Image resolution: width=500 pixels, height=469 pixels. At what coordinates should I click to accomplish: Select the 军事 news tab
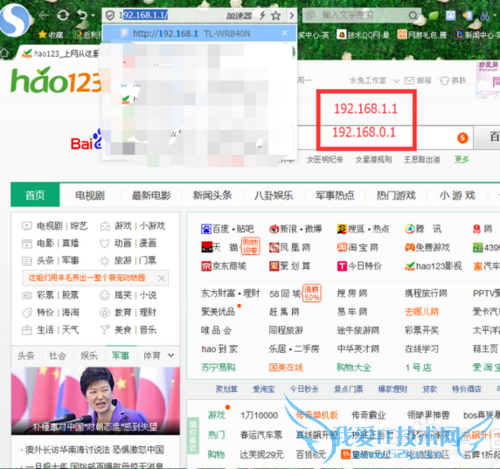pos(120,355)
